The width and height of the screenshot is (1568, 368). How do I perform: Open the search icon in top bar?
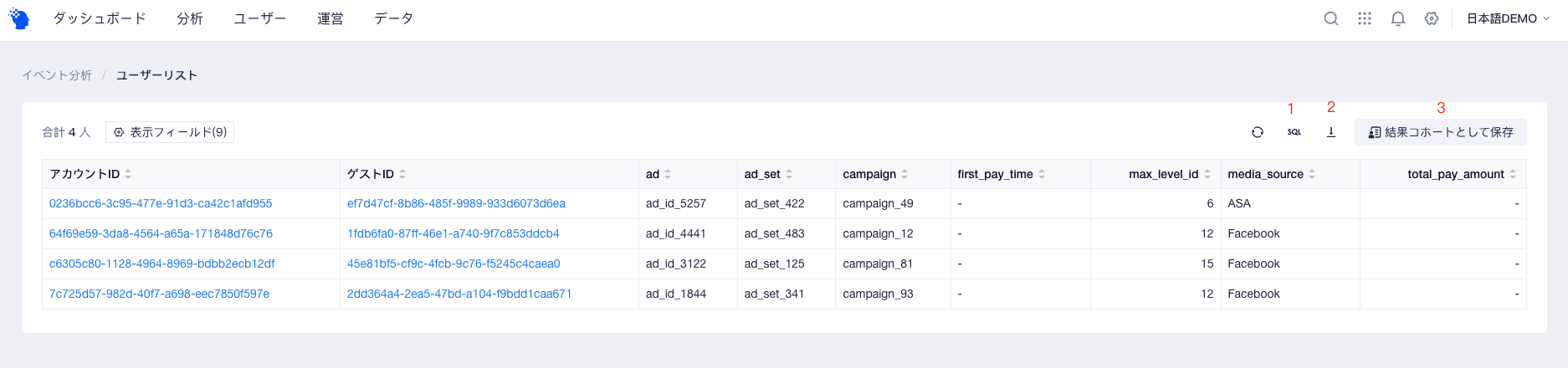[x=1331, y=18]
